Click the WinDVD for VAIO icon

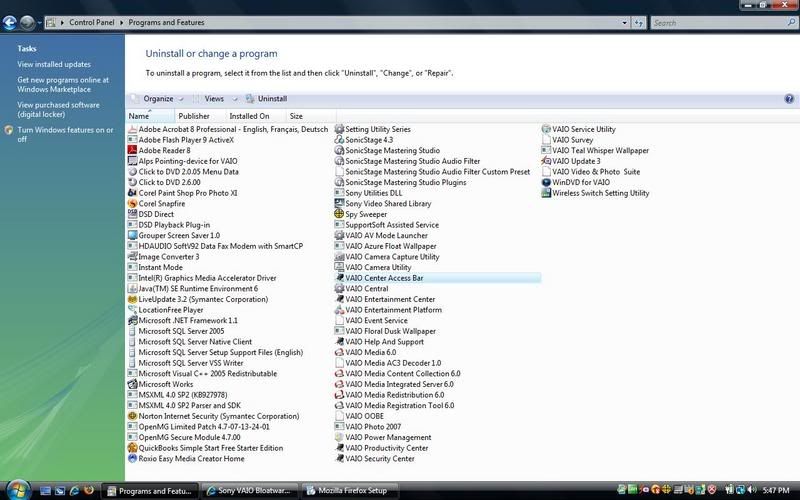546,182
